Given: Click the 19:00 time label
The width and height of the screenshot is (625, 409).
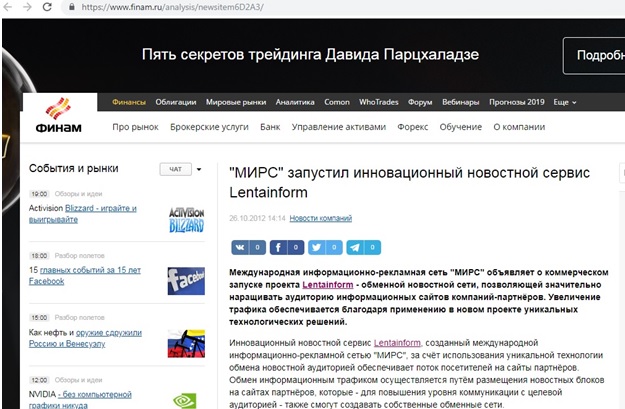Looking at the screenshot, I should [39, 194].
